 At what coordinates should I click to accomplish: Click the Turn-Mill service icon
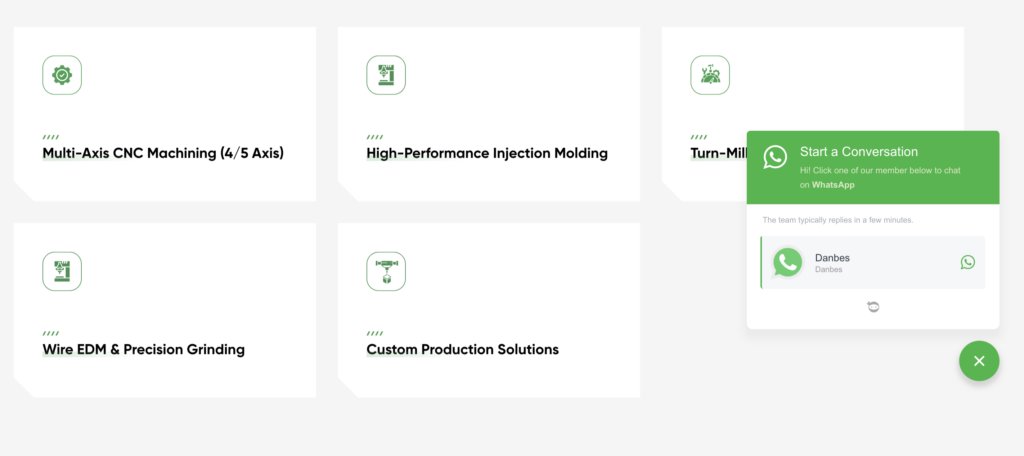pyautogui.click(x=710, y=75)
